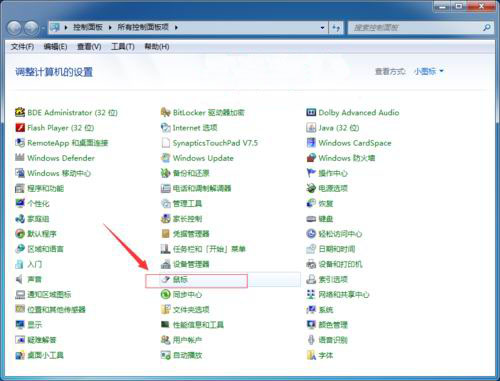Click the 个性化 icon
Screen dimensions: 500x381
pyautogui.click(x=20, y=203)
